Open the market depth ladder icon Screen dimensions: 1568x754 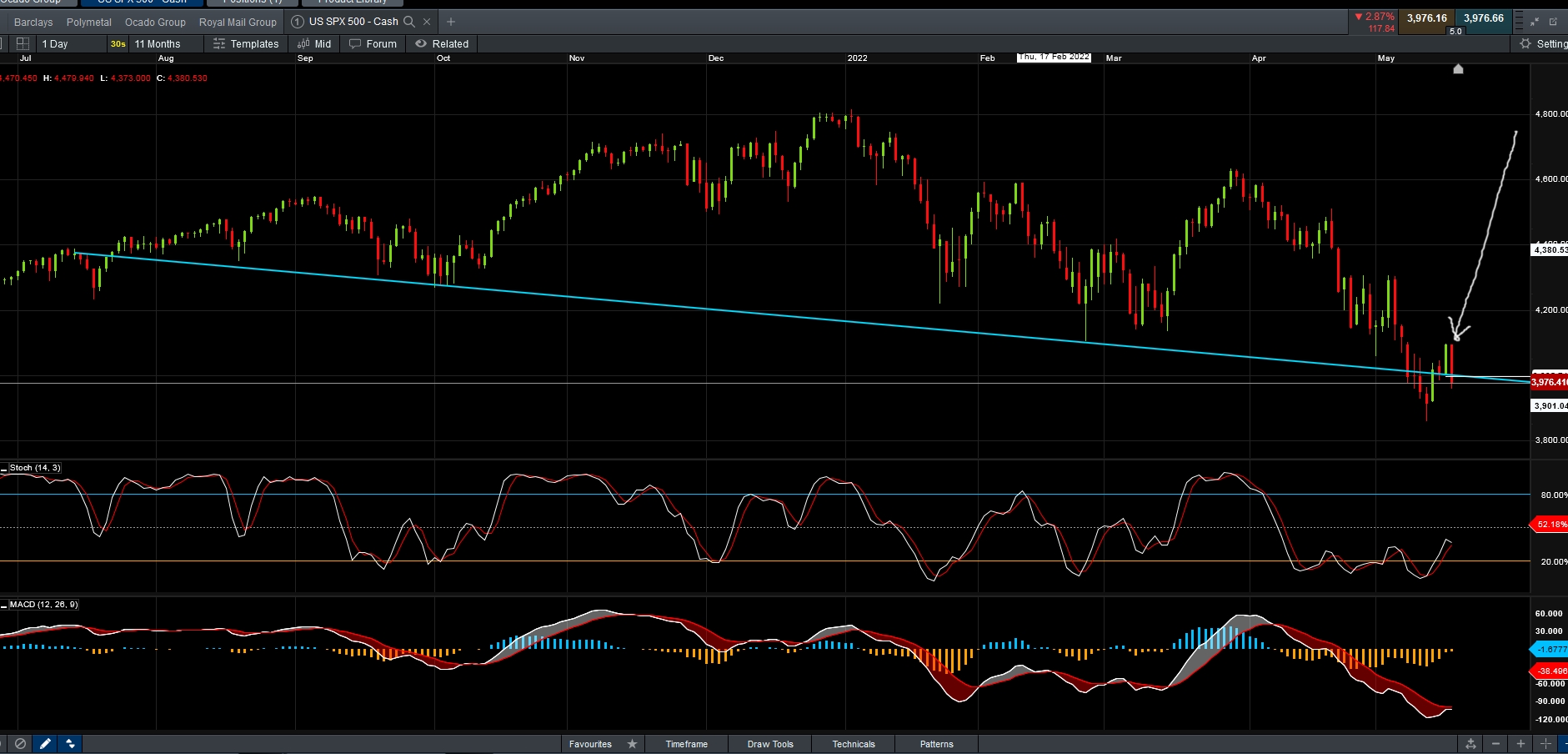1519,22
